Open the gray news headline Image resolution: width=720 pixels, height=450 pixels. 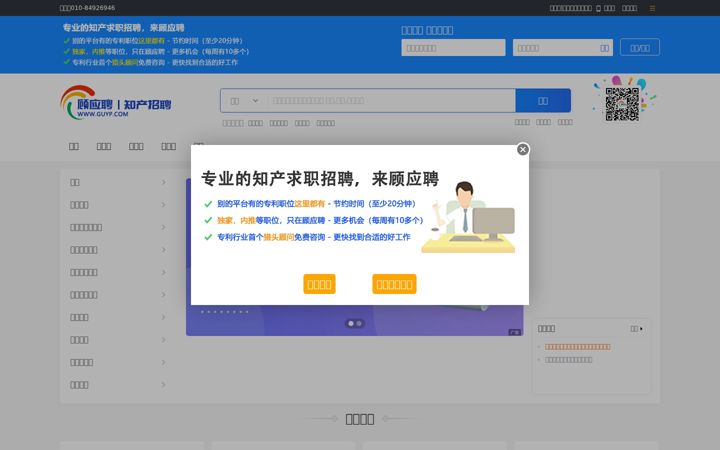[x=568, y=360]
